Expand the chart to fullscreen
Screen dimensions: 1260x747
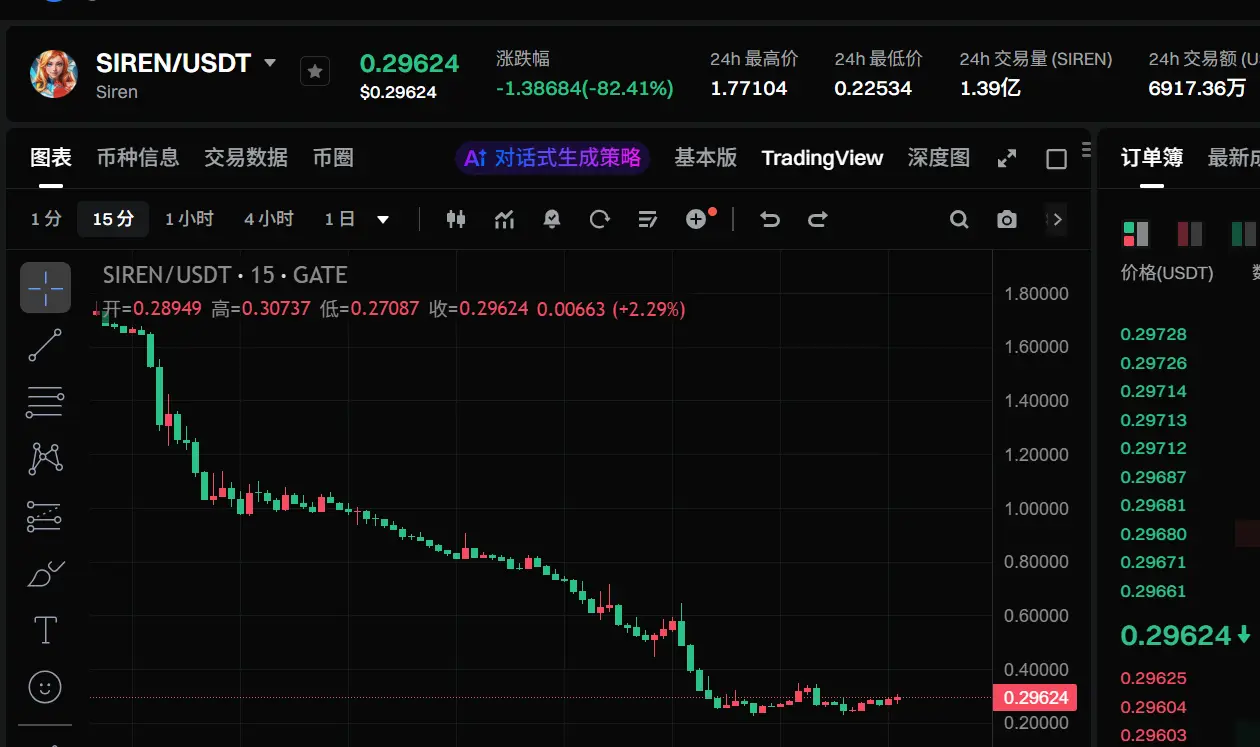[x=1007, y=158]
